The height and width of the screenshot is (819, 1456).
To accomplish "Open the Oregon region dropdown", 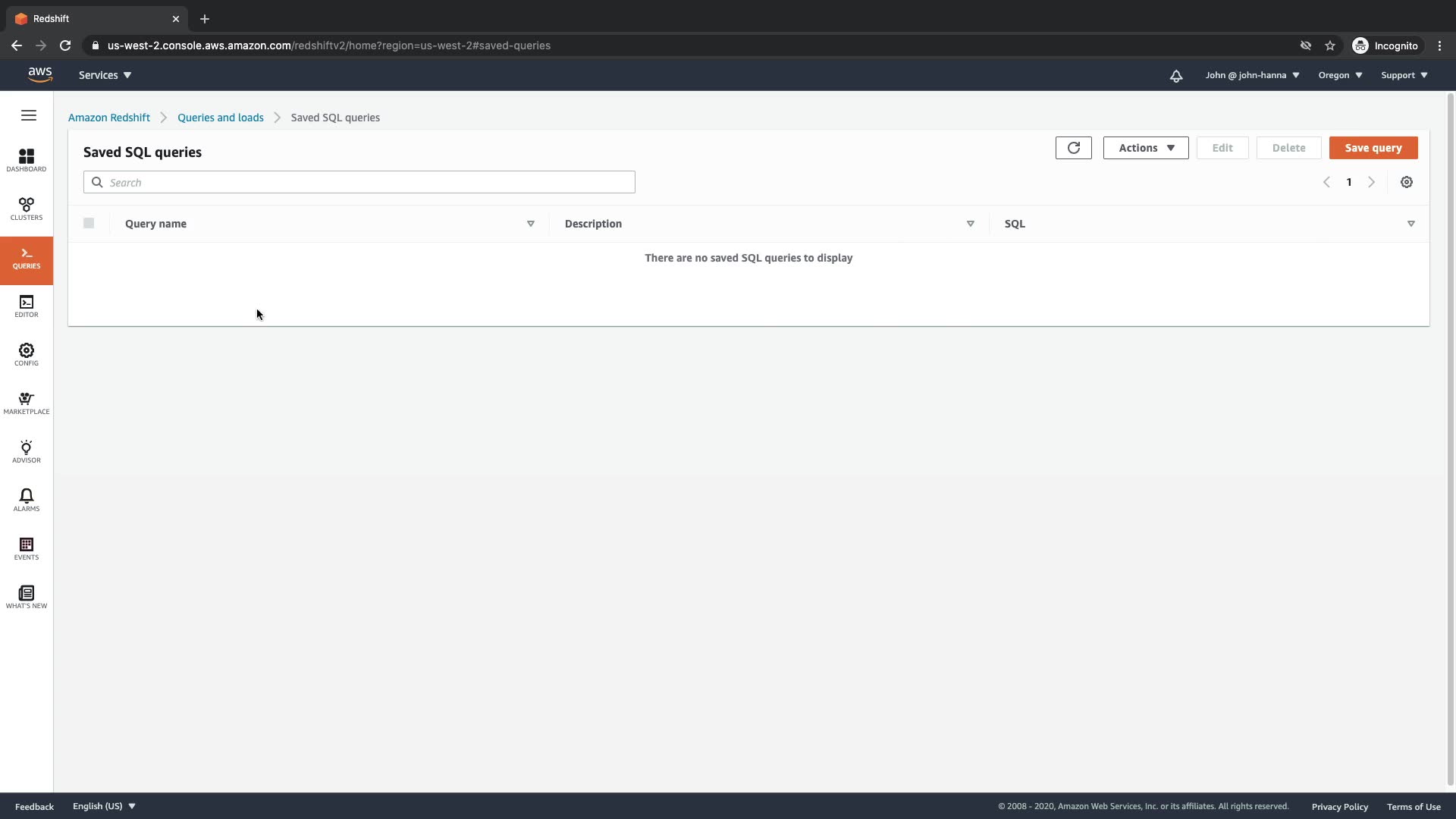I will tap(1340, 75).
